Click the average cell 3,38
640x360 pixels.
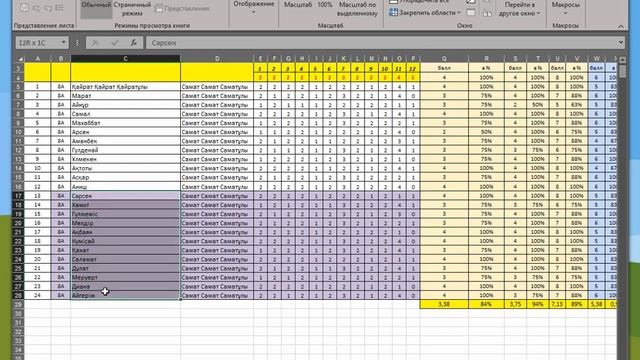(444, 304)
